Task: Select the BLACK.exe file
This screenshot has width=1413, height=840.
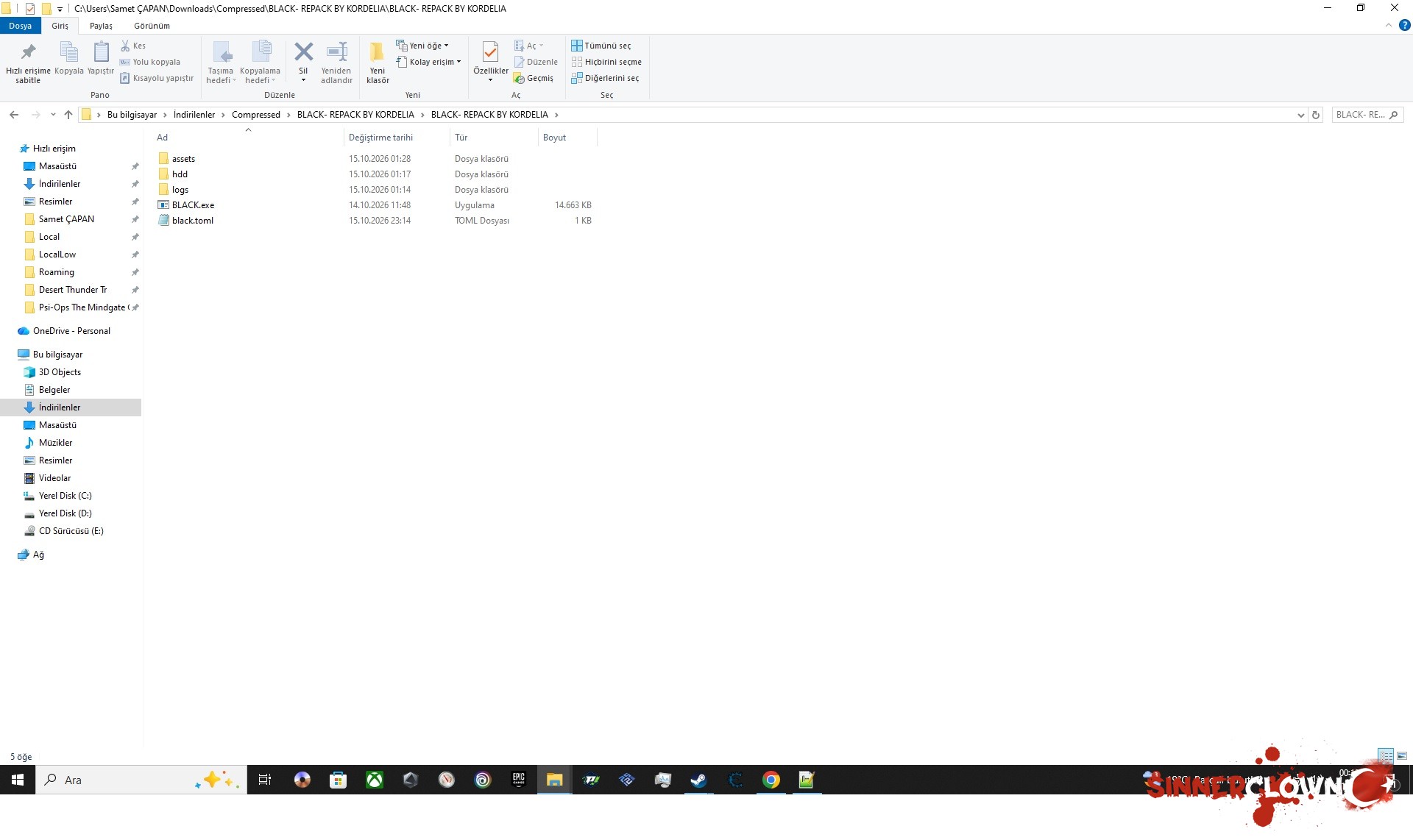Action: [193, 205]
